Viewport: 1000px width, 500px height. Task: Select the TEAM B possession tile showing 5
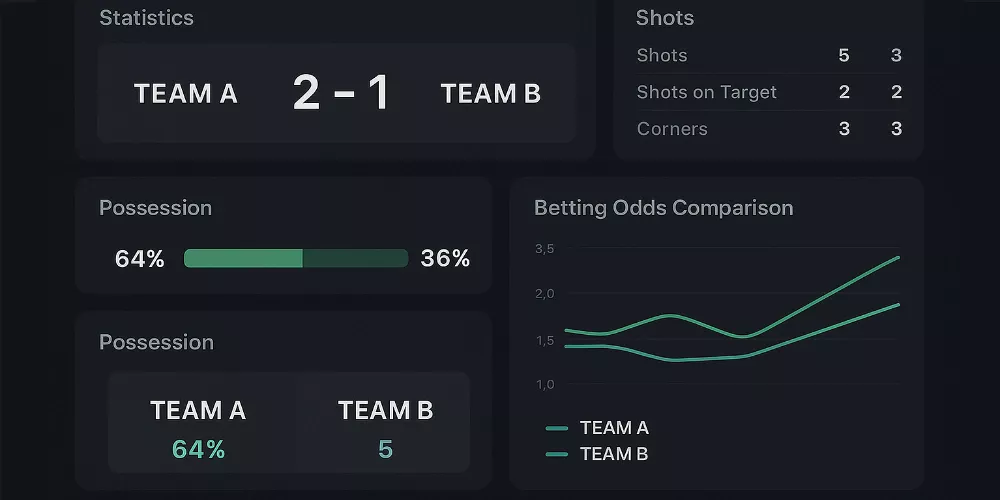tap(385, 428)
